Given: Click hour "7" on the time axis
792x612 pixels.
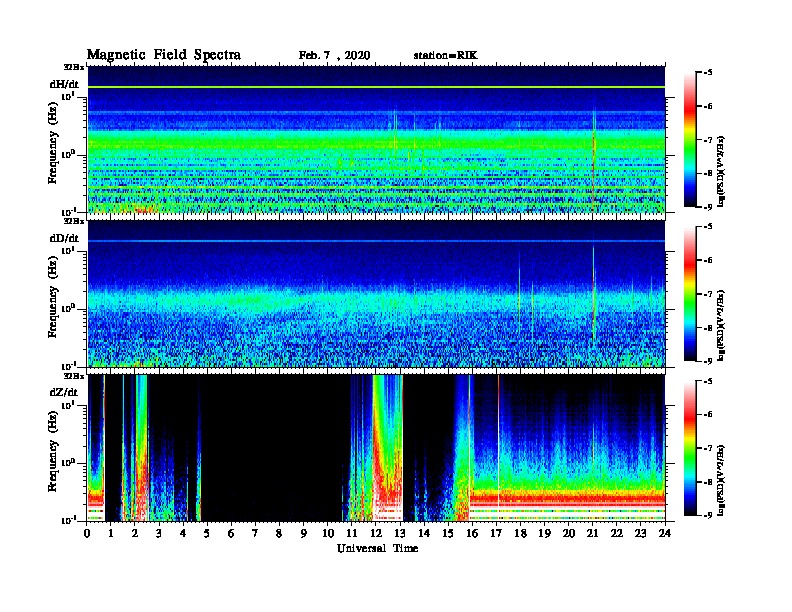Looking at the screenshot, I should (x=256, y=534).
